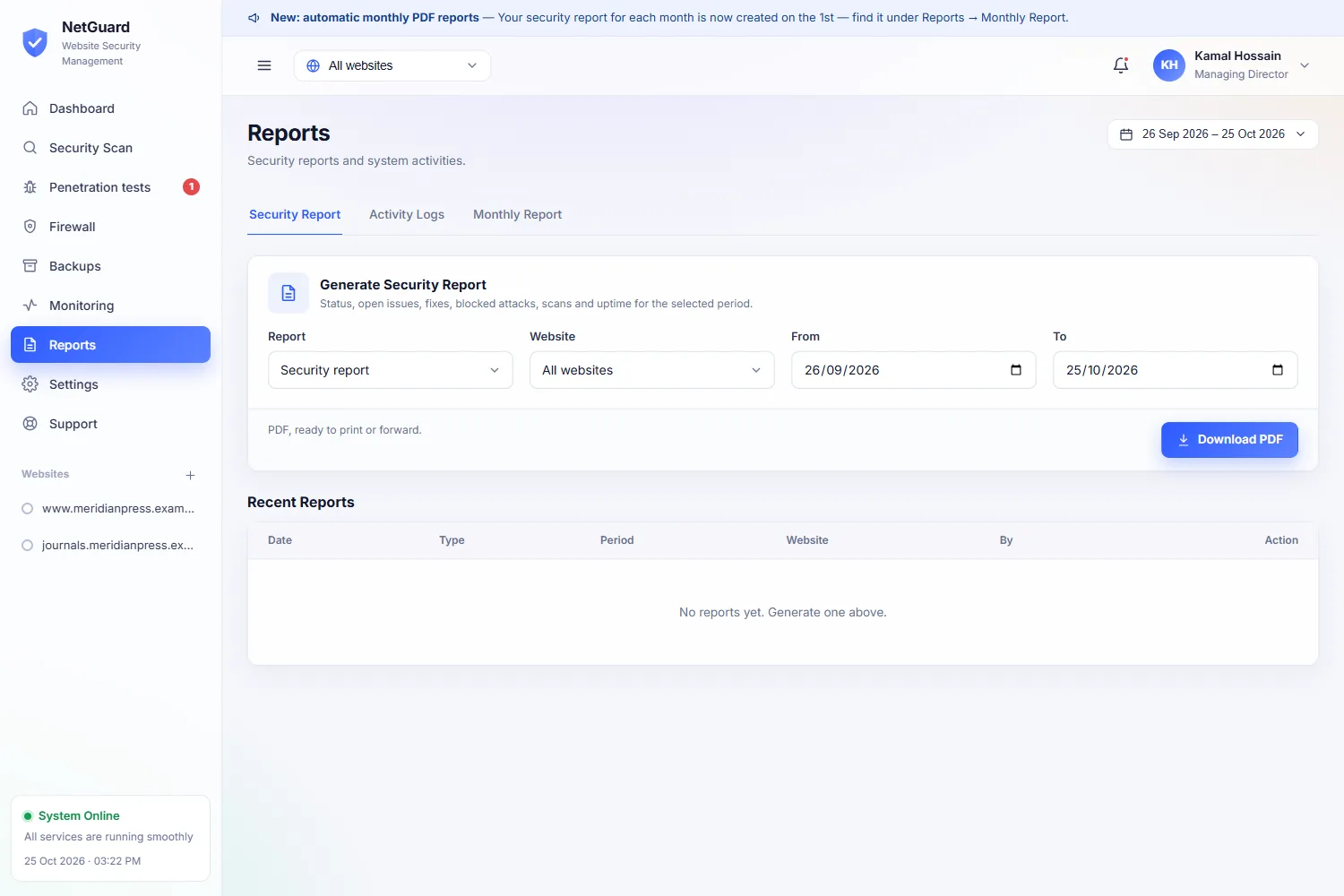
Task: Select the www.meridianpress website in the sidebar
Action: coord(110,509)
